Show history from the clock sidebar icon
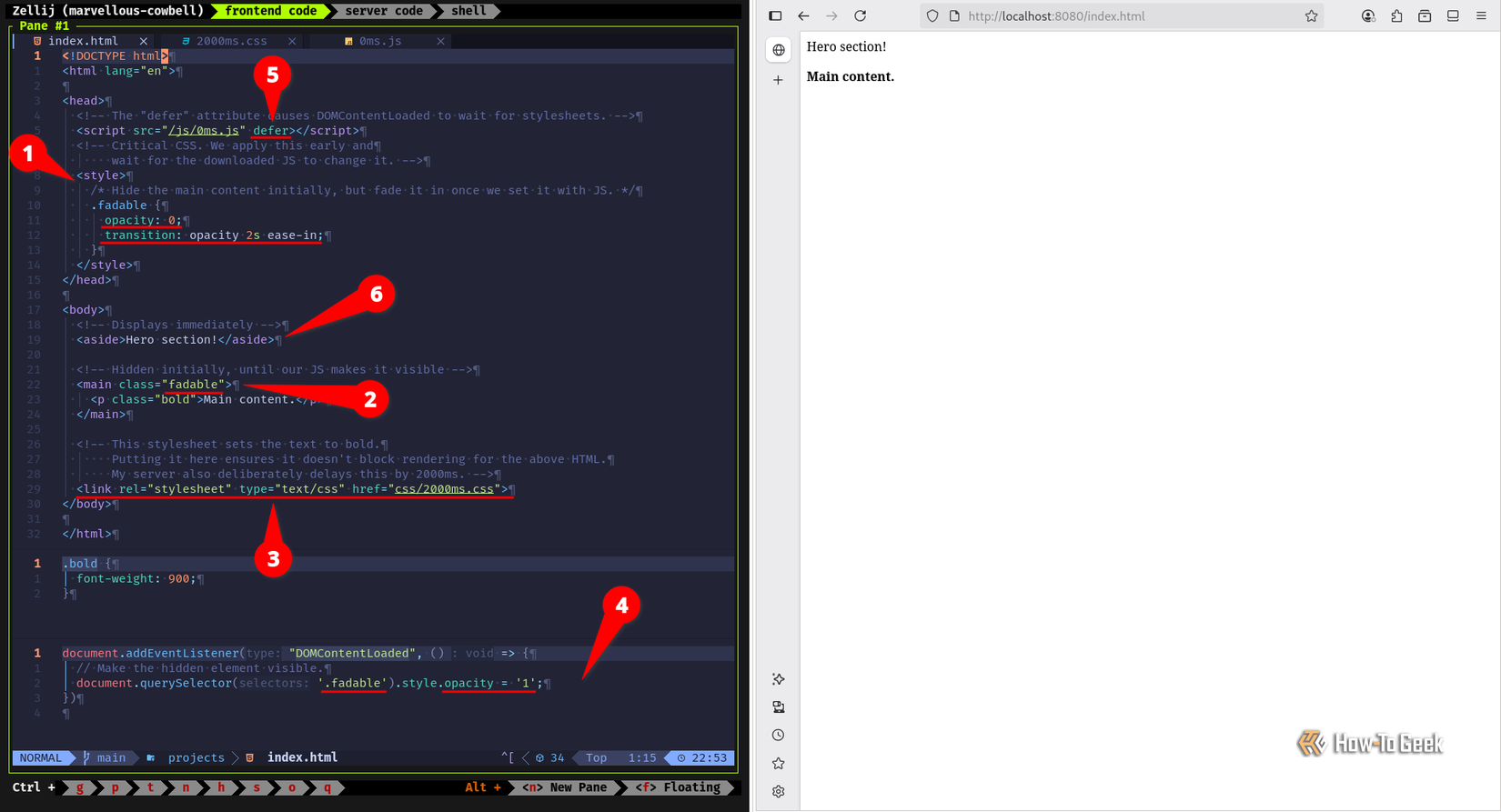Viewport: 1501px width, 812px height. [778, 736]
